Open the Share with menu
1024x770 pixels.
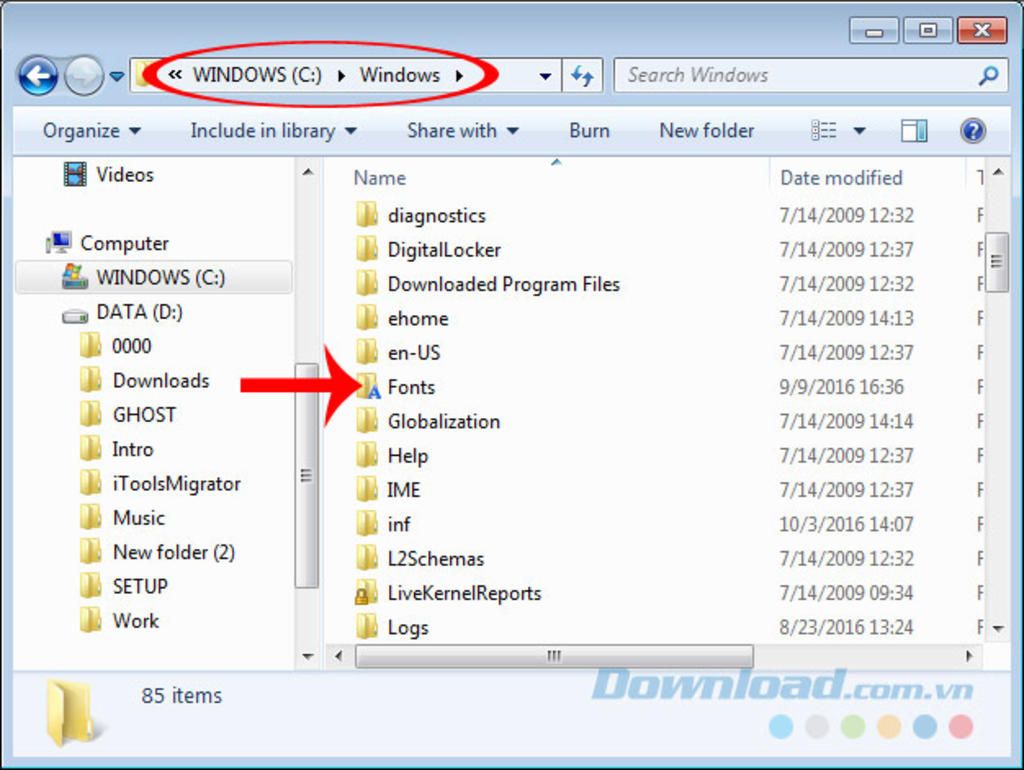463,131
